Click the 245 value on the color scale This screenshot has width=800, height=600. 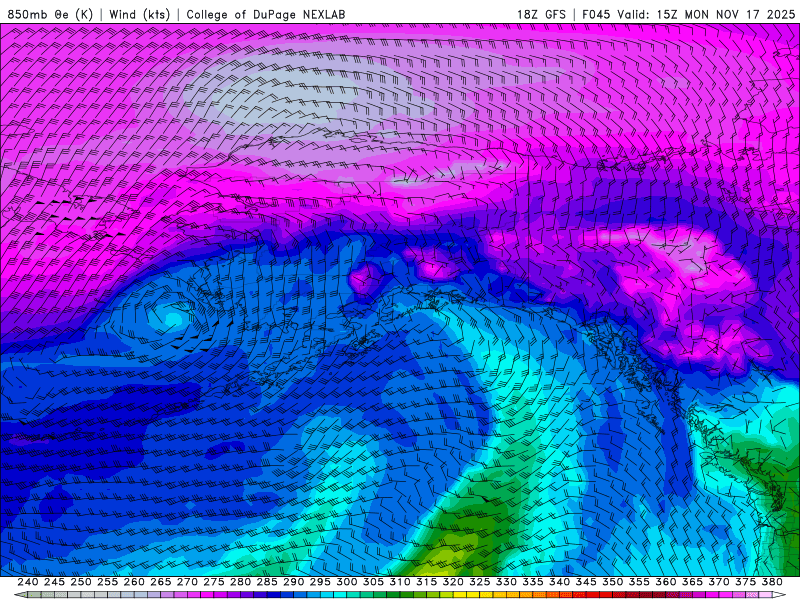tap(55, 582)
